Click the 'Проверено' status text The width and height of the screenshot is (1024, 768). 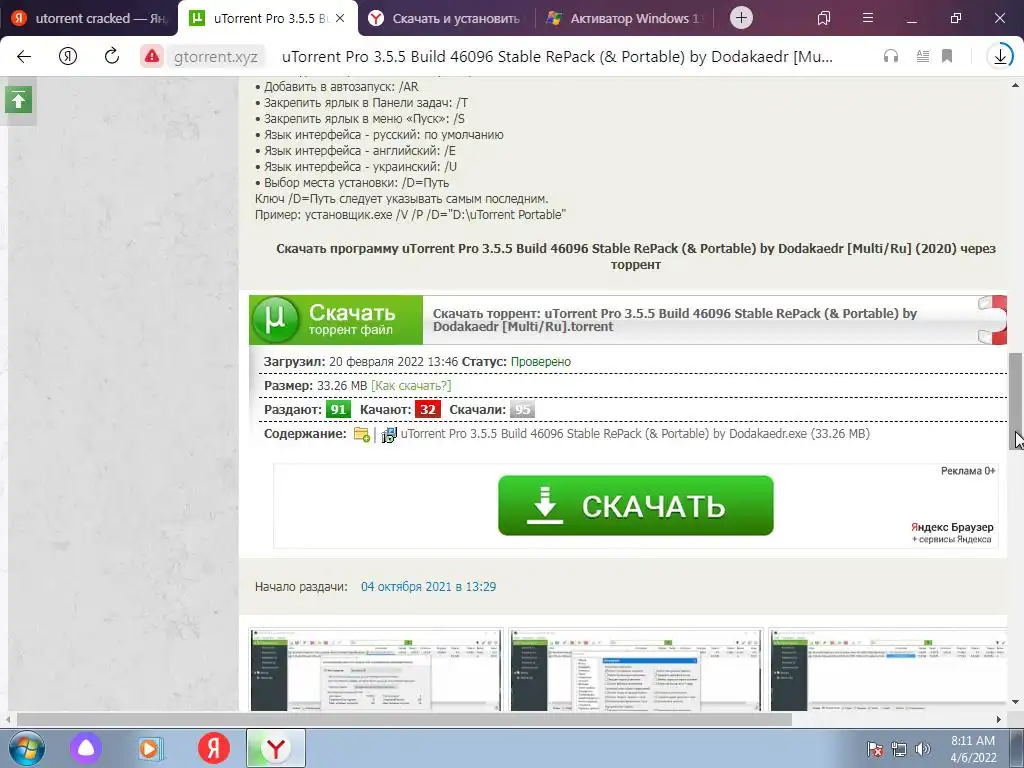coord(541,362)
